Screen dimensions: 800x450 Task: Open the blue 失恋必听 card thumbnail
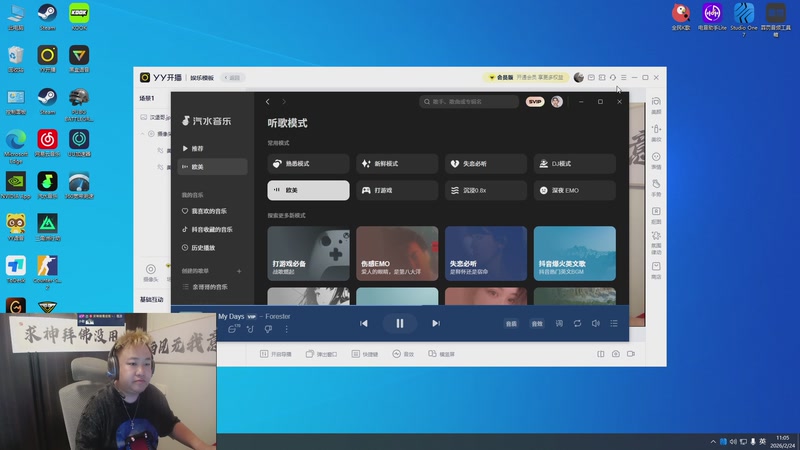[x=486, y=254]
